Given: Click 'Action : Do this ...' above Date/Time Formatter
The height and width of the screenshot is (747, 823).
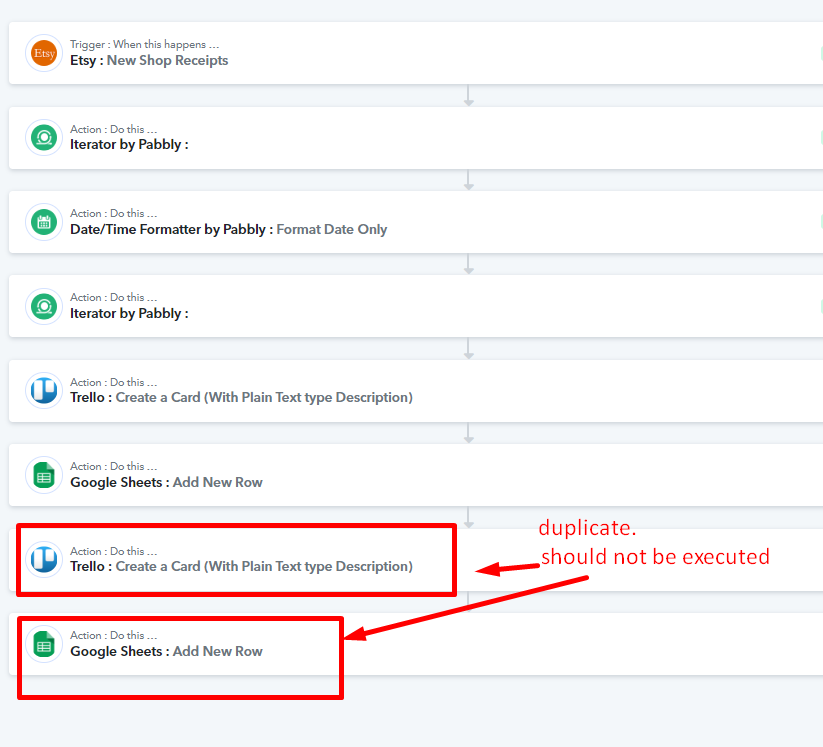Looking at the screenshot, I should 113,214.
